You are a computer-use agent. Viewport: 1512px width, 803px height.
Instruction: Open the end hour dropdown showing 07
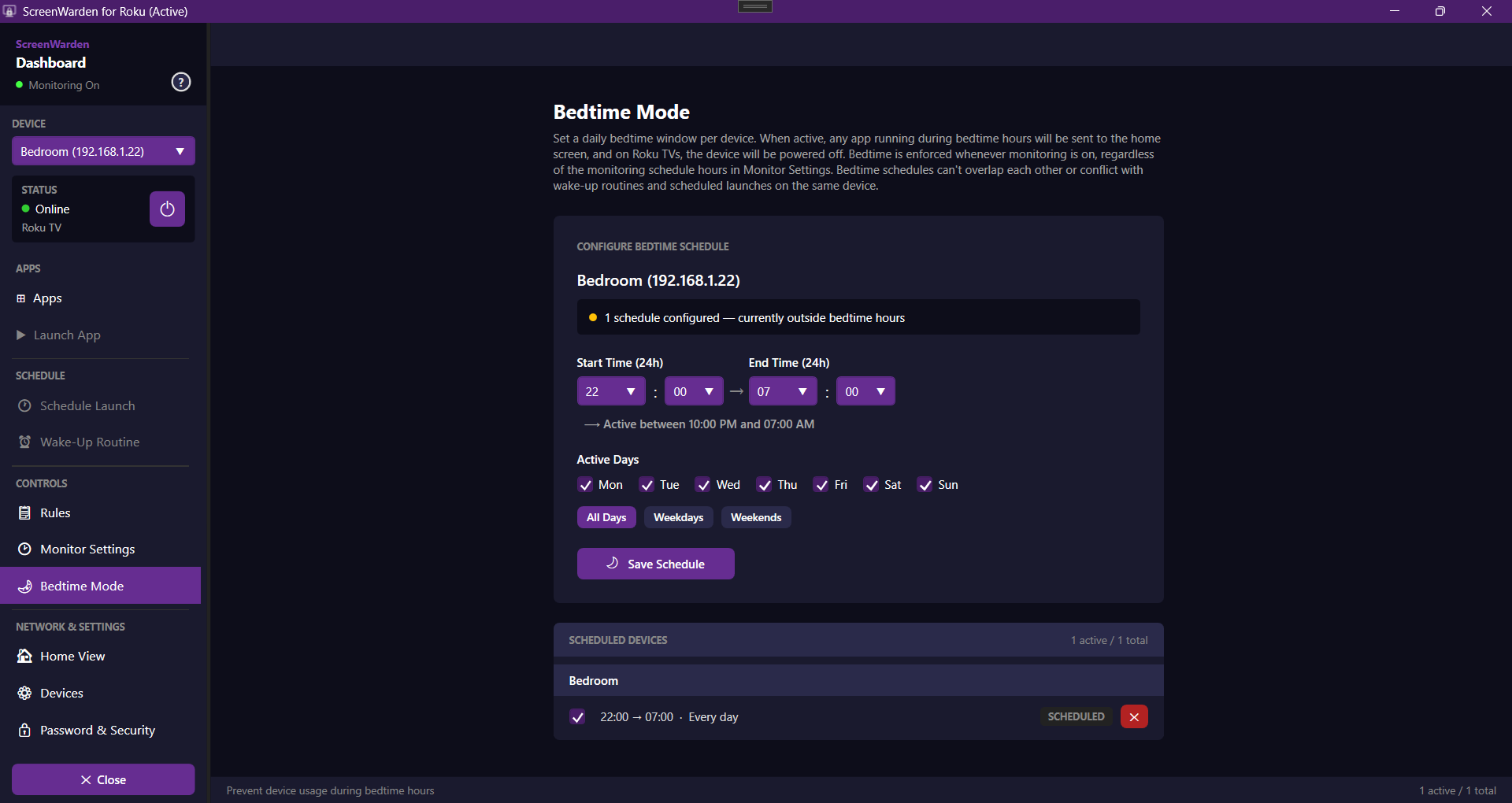783,391
